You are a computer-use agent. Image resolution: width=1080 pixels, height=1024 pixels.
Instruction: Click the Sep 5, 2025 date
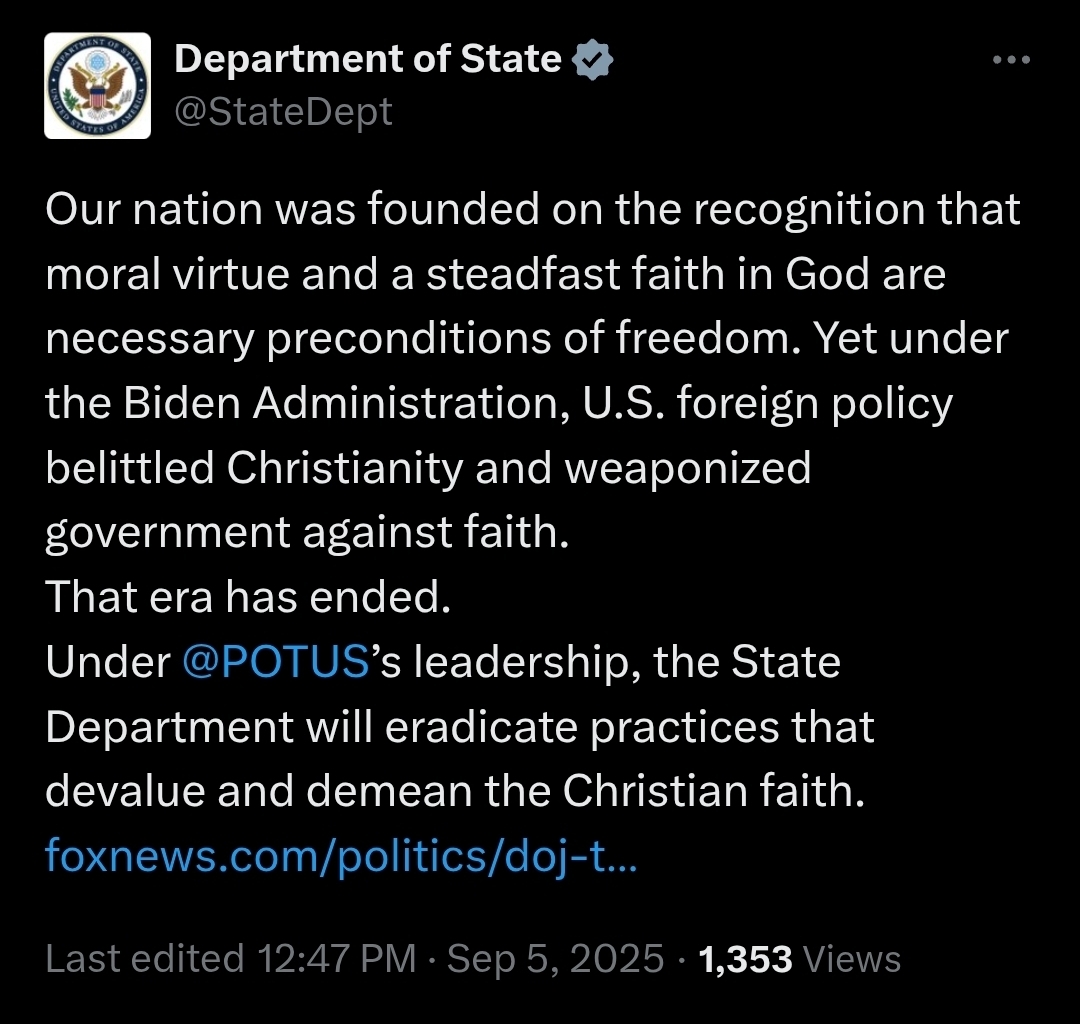pyautogui.click(x=555, y=959)
